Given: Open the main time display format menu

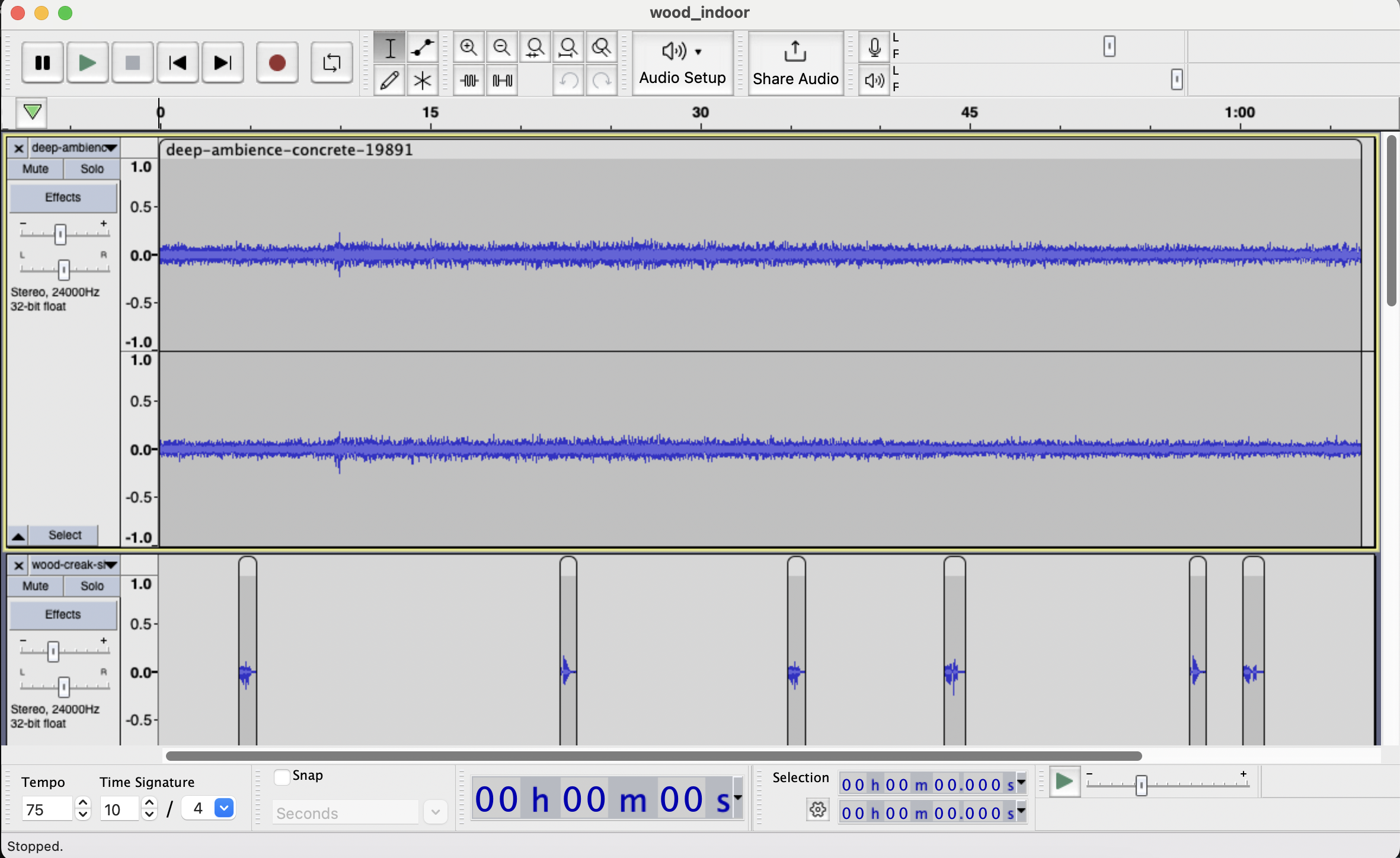Looking at the screenshot, I should tap(738, 798).
